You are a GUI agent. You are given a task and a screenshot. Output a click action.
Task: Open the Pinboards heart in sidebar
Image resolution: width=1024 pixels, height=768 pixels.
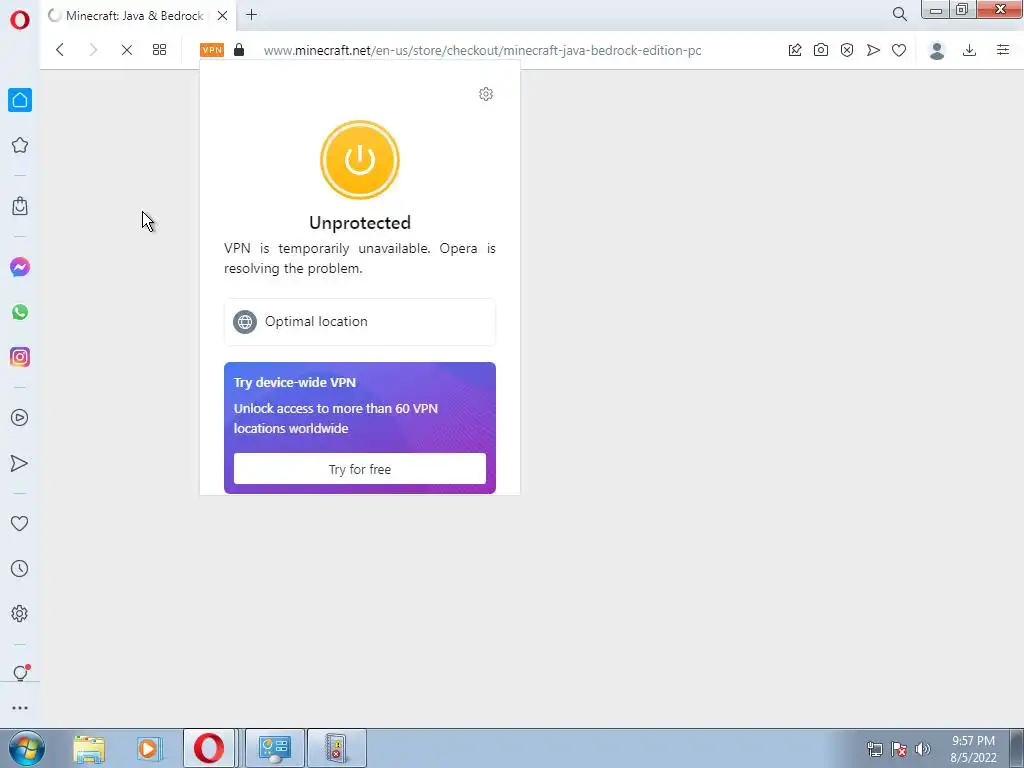click(20, 524)
